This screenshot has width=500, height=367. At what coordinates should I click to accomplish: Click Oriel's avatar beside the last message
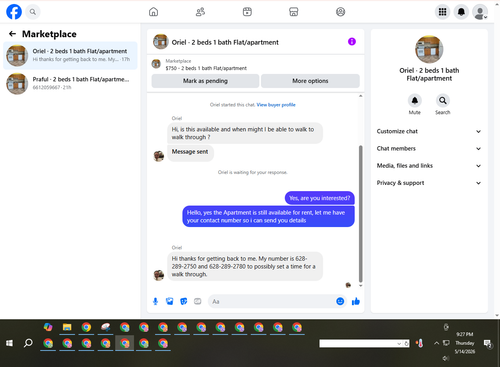(159, 275)
